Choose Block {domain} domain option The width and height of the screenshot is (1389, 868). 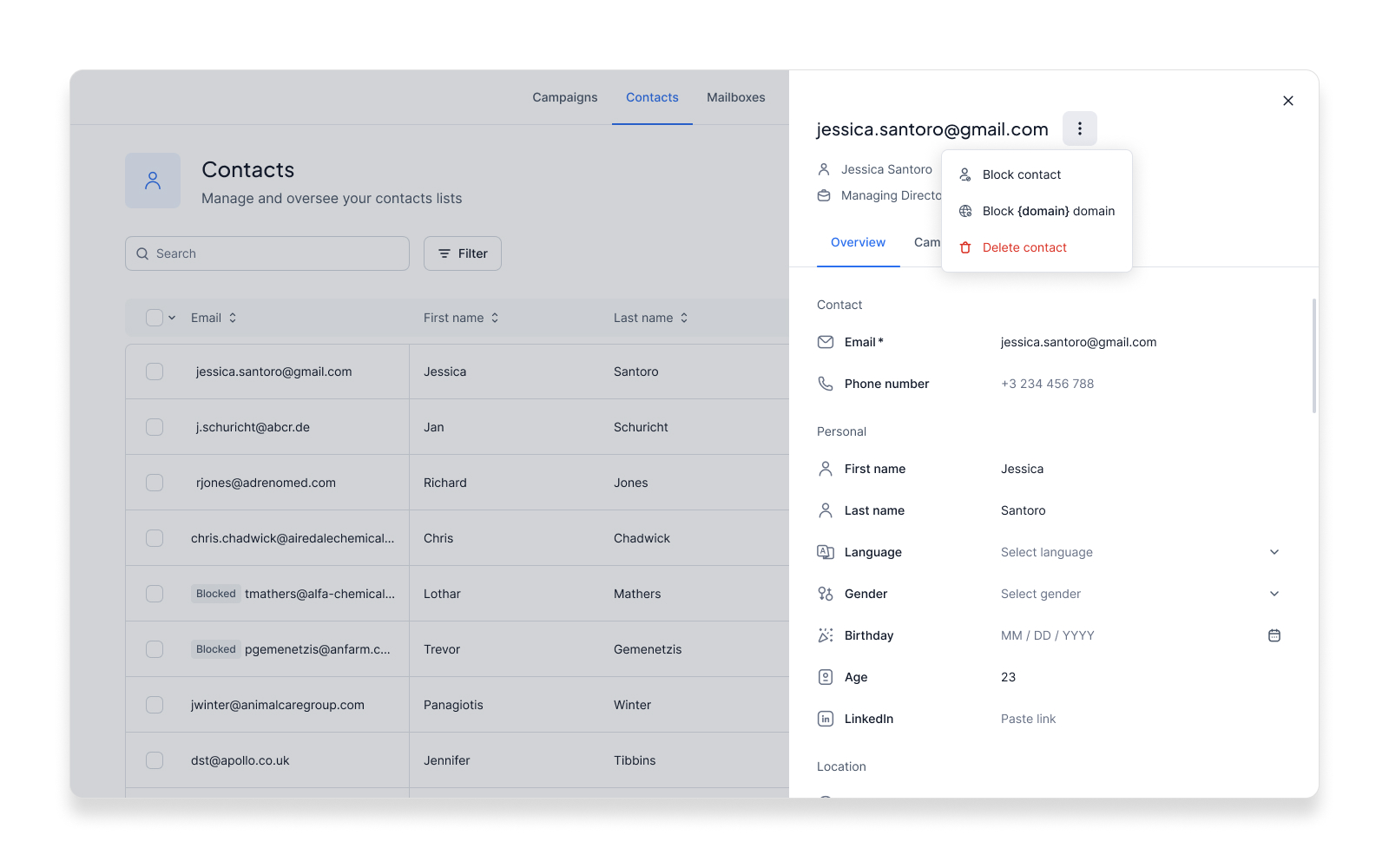[x=1037, y=211]
